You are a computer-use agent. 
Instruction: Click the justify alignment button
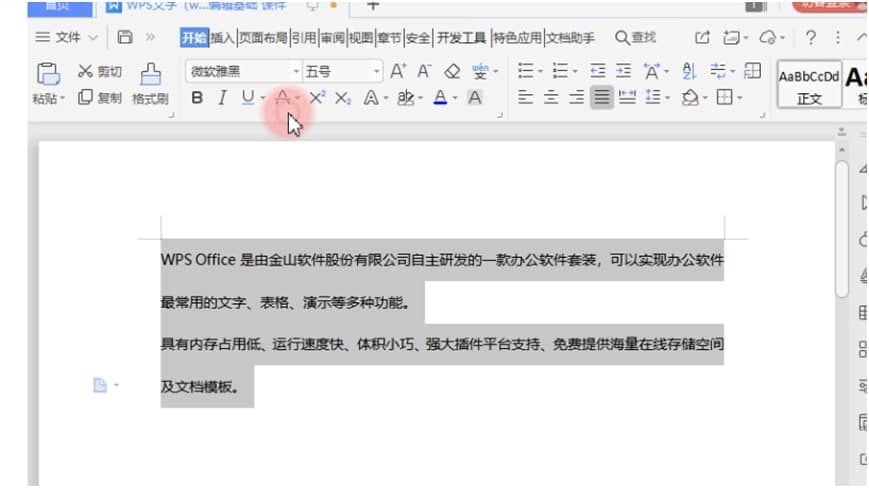(x=602, y=98)
